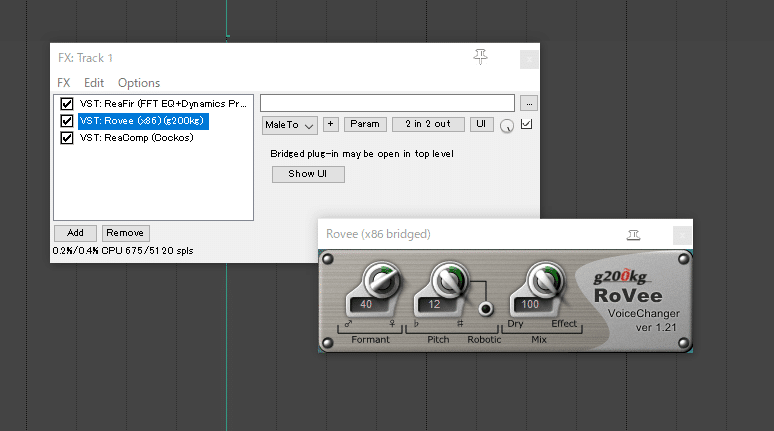Viewport: 774px width, 431px height.
Task: Pin the Rovee bridged plug-in window
Action: [x=633, y=235]
